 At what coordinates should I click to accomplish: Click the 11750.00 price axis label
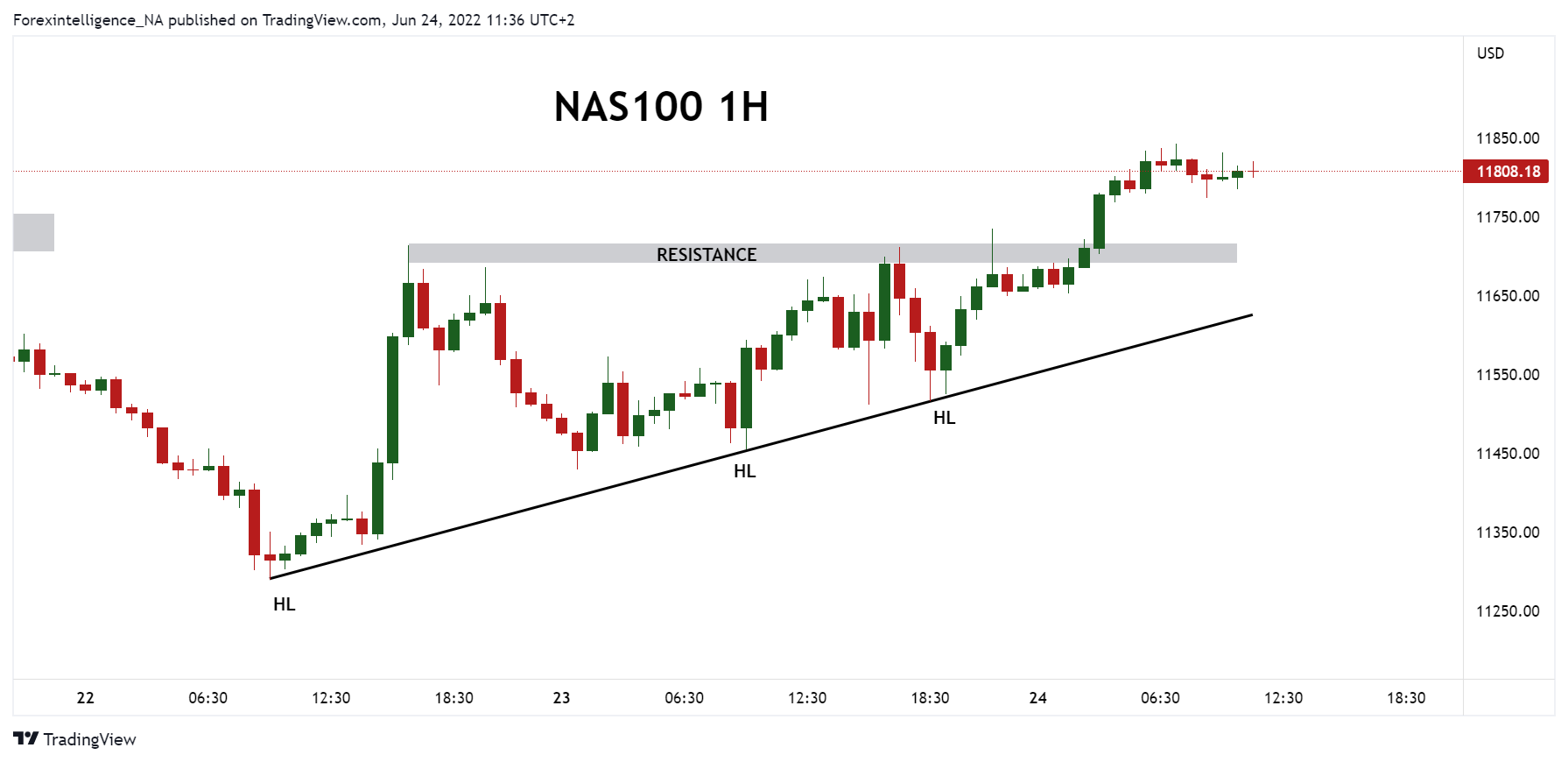(1508, 217)
